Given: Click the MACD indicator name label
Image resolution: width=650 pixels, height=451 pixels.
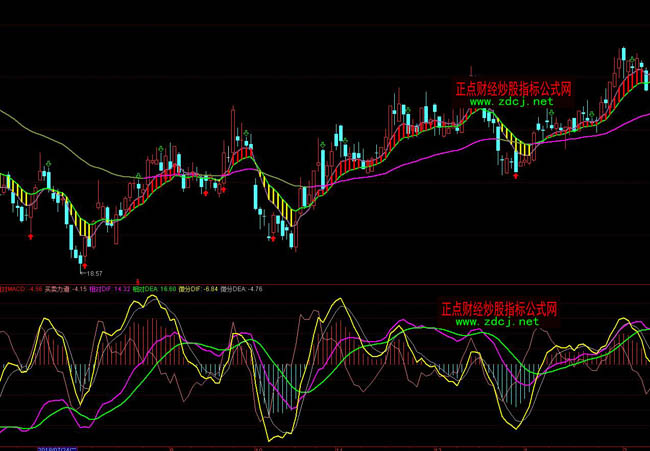Looking at the screenshot, I should [x=16, y=289].
